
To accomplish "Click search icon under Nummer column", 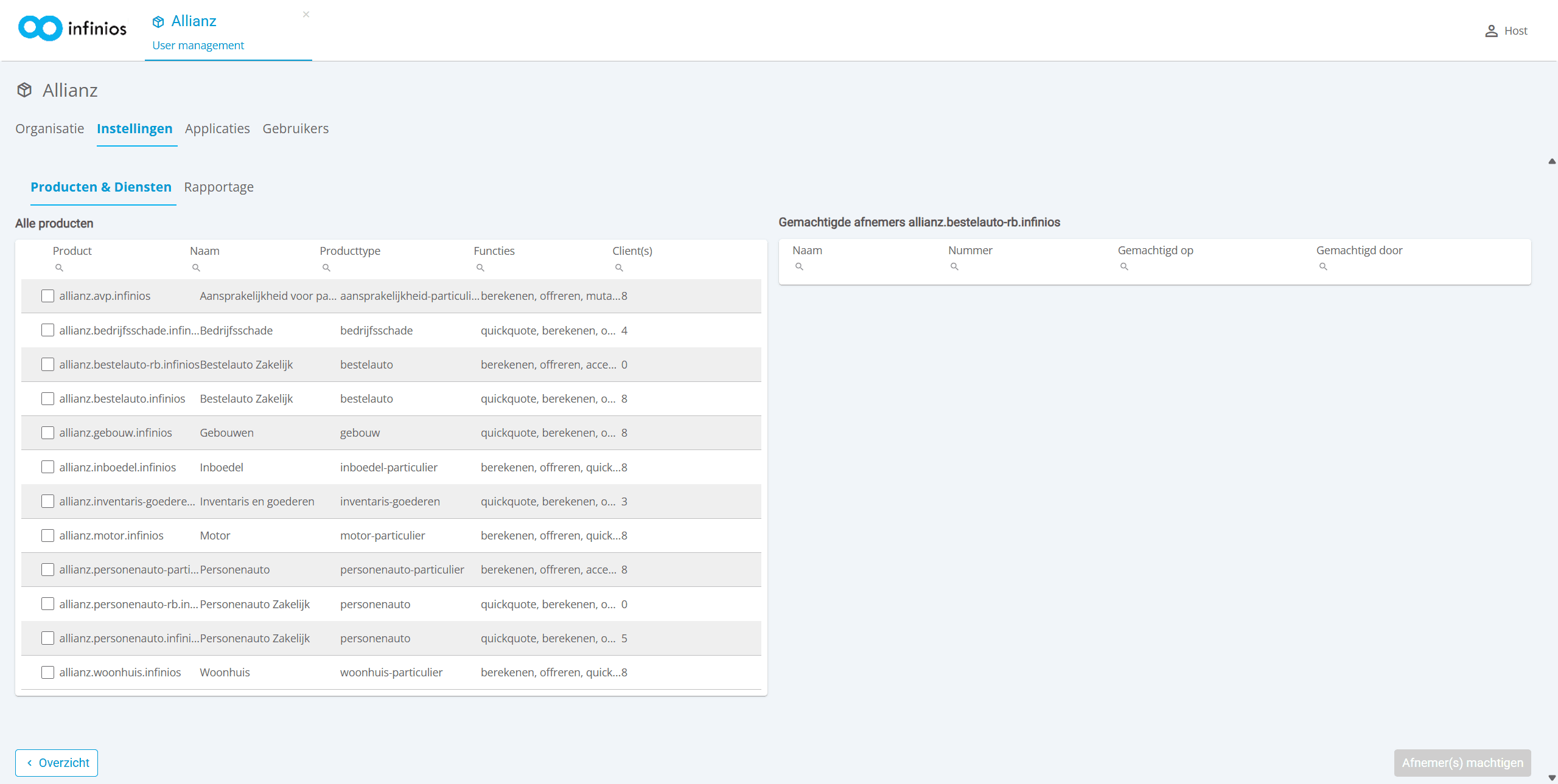I will (954, 266).
